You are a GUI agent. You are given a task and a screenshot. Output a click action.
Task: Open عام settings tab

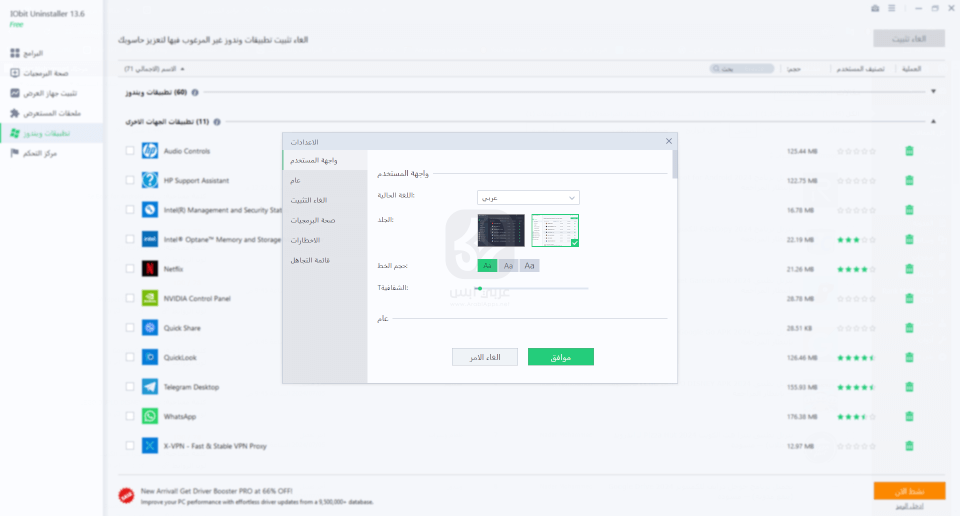tap(325, 181)
